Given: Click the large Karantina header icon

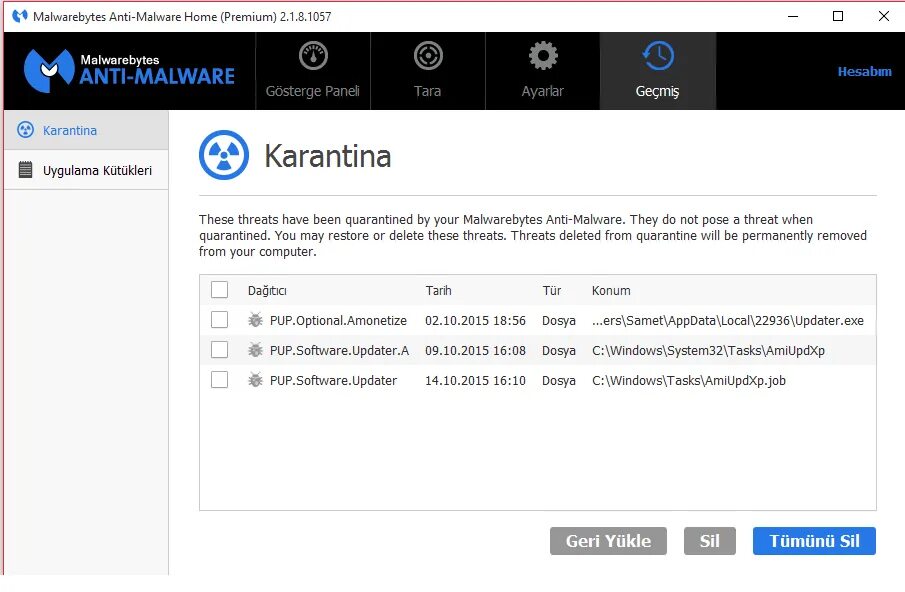Looking at the screenshot, I should (x=224, y=155).
